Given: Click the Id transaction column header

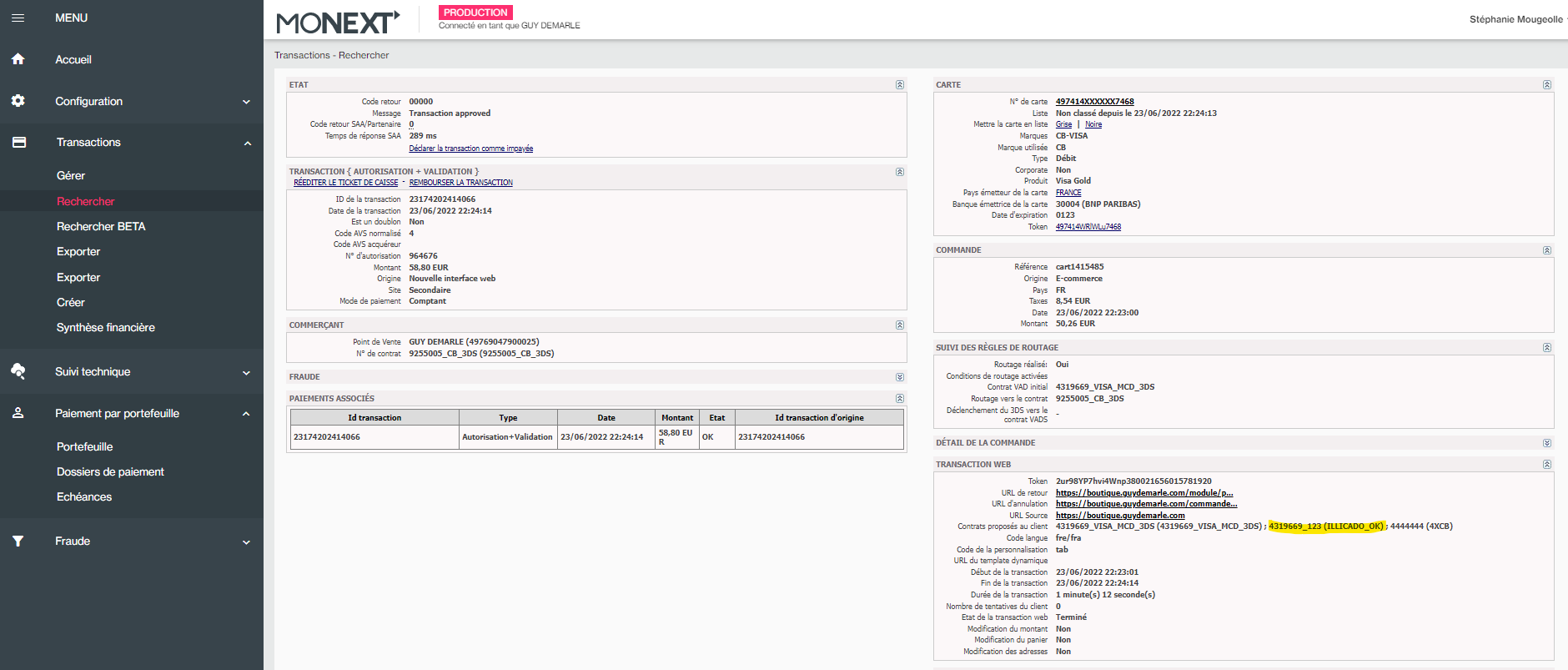Looking at the screenshot, I should pos(374,417).
